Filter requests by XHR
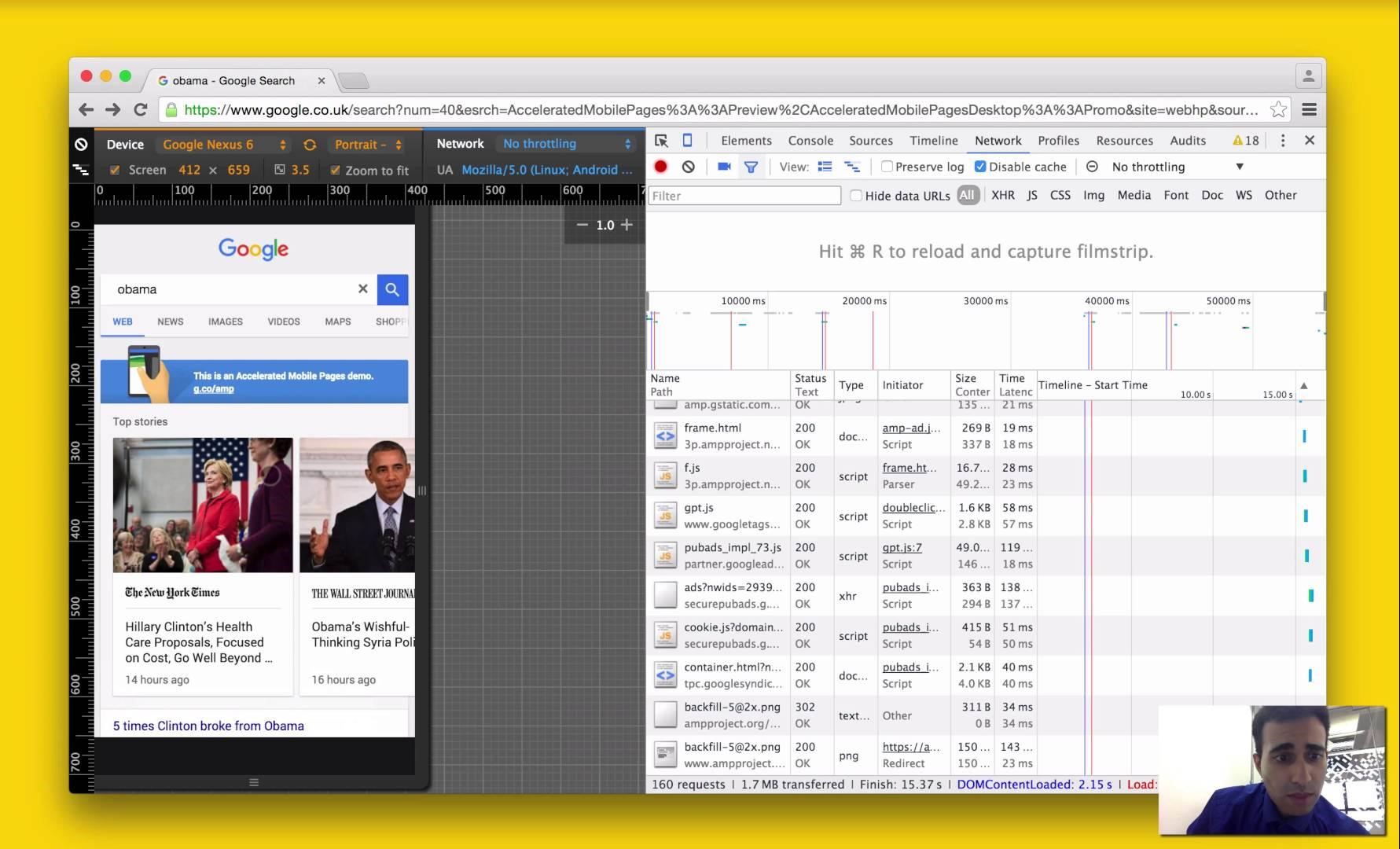This screenshot has width=1400, height=849. (x=1003, y=195)
